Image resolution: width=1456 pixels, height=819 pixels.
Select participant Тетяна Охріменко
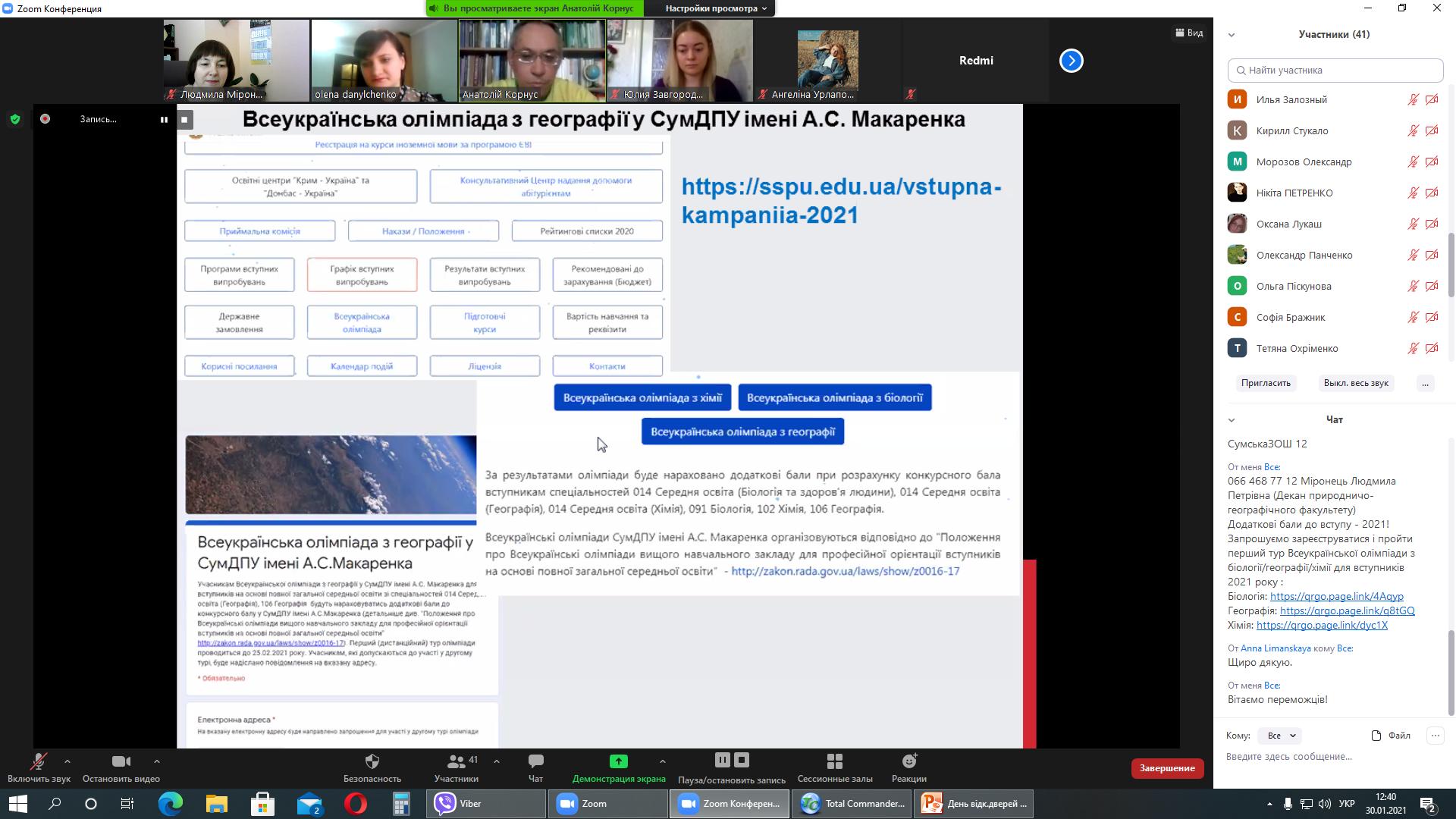(x=1333, y=348)
